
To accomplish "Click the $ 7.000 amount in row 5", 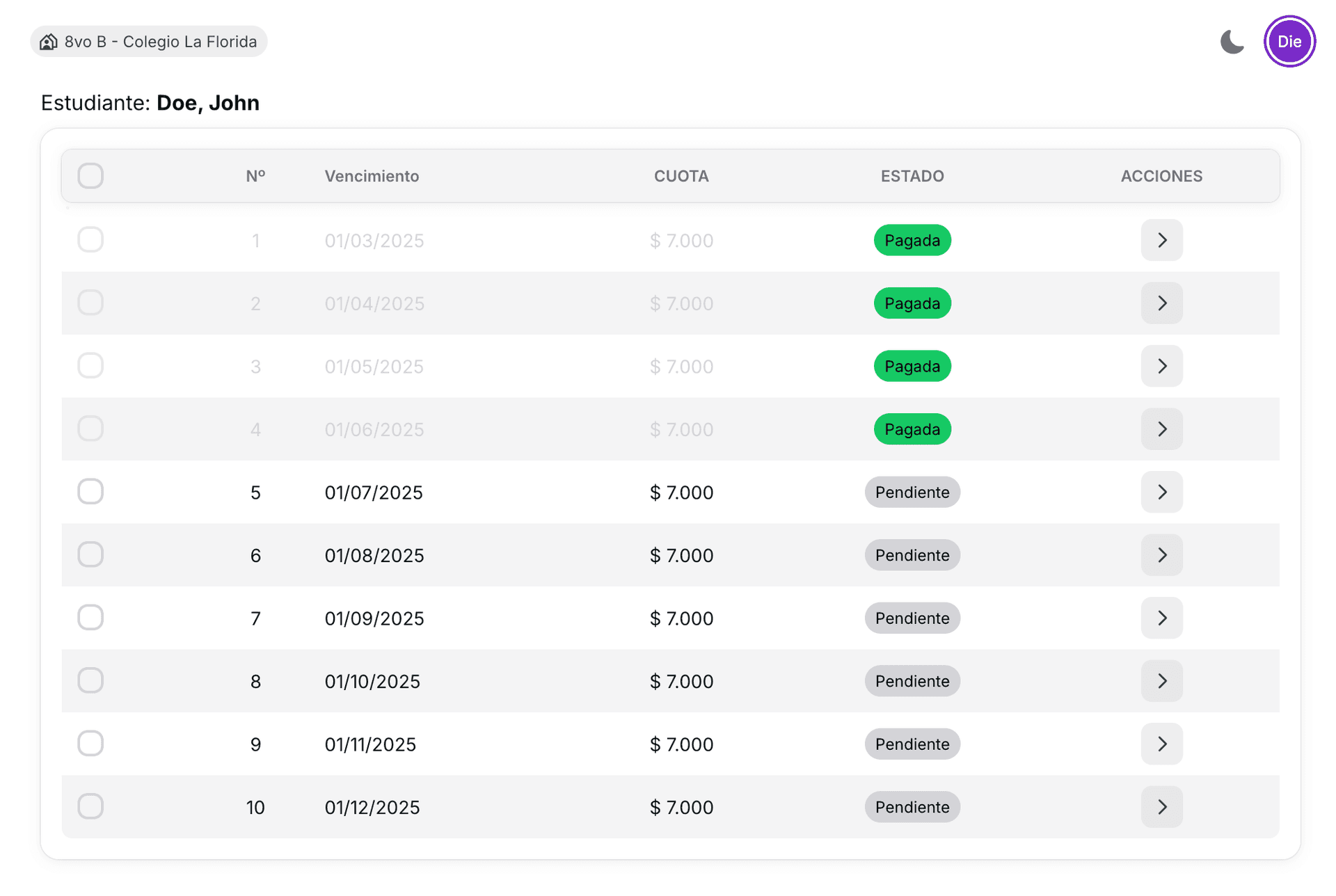I will [681, 493].
